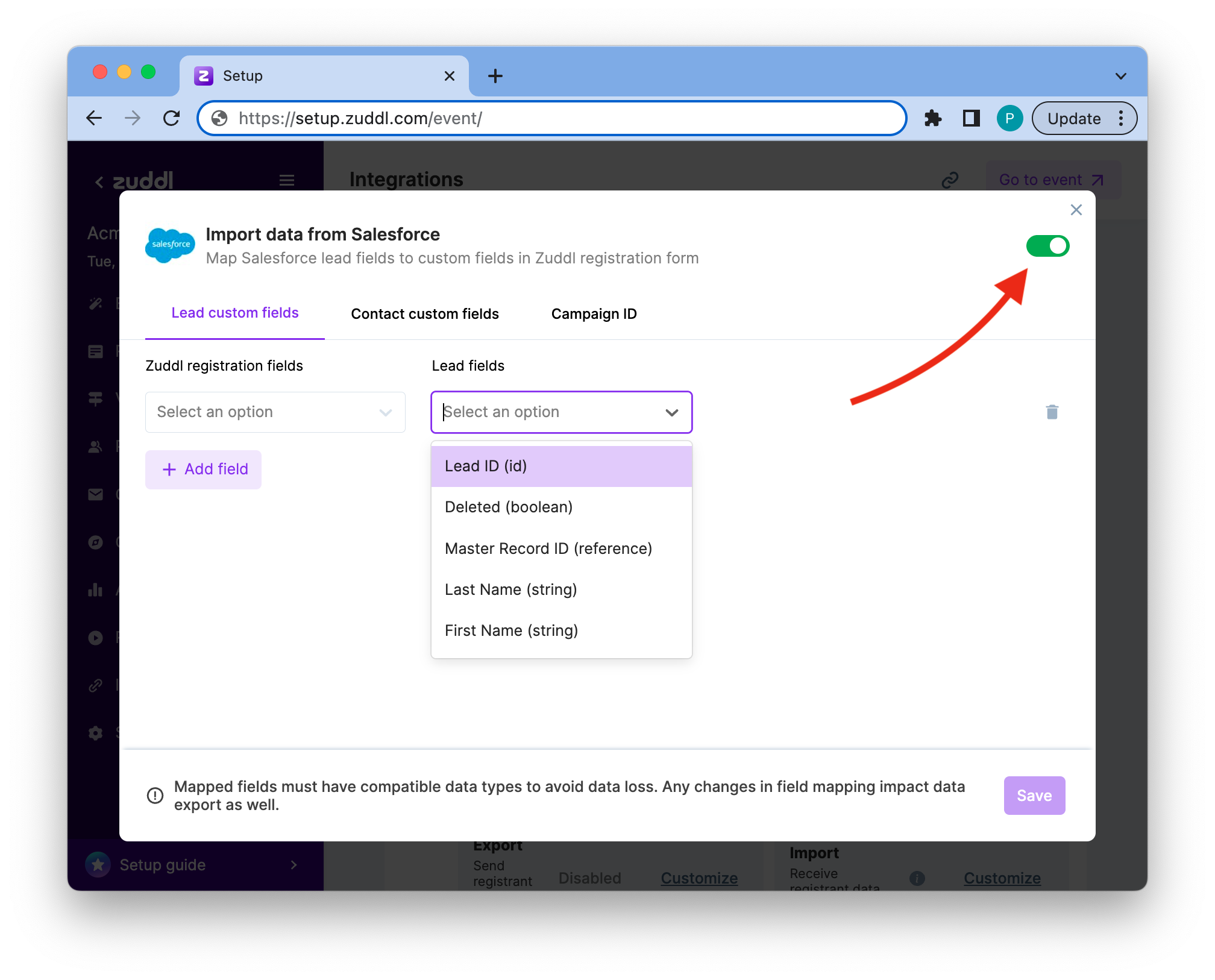Switch to Contact custom fields tab

coord(425,313)
